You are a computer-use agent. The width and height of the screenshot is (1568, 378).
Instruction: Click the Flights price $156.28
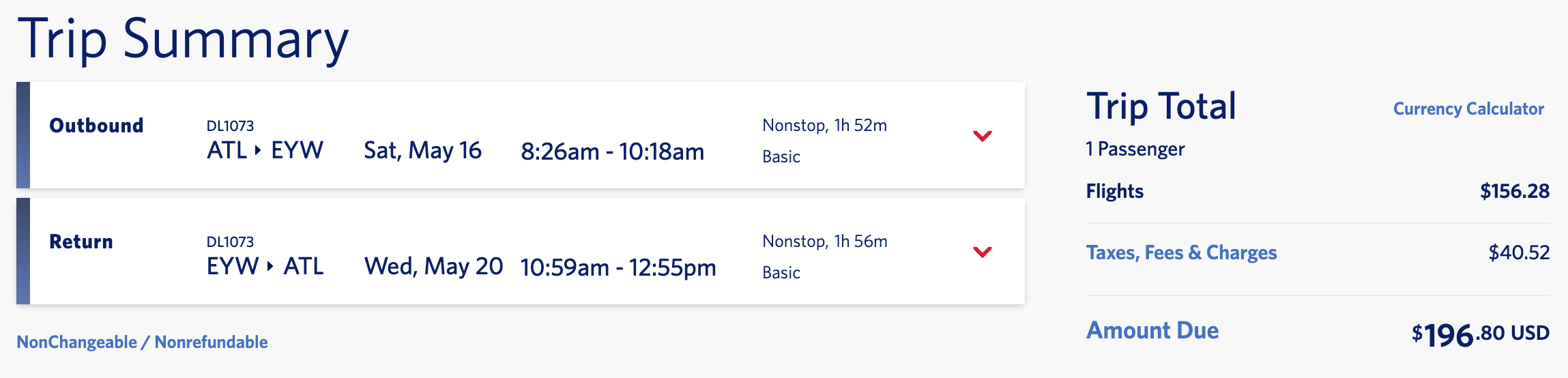(1514, 191)
